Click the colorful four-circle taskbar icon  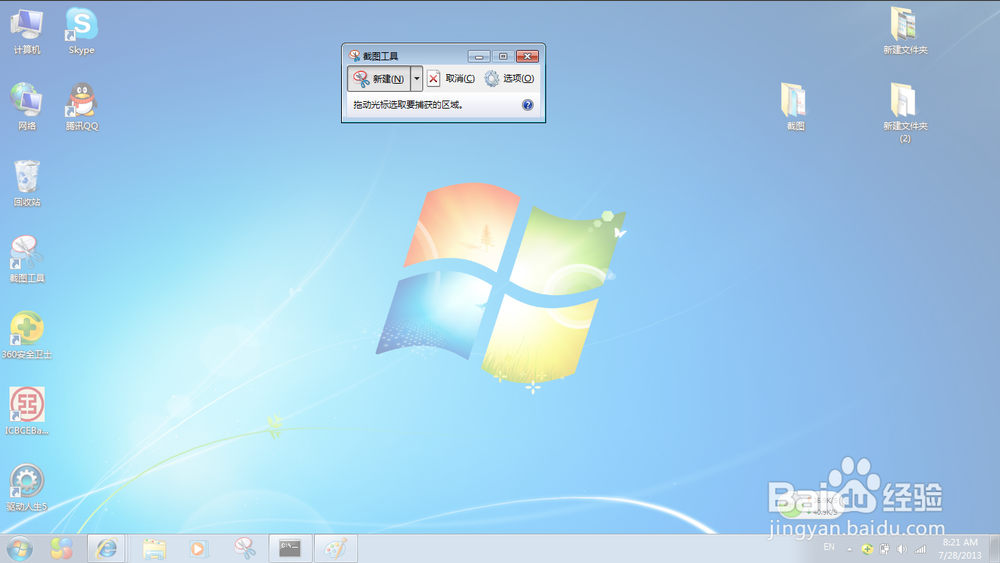click(62, 549)
